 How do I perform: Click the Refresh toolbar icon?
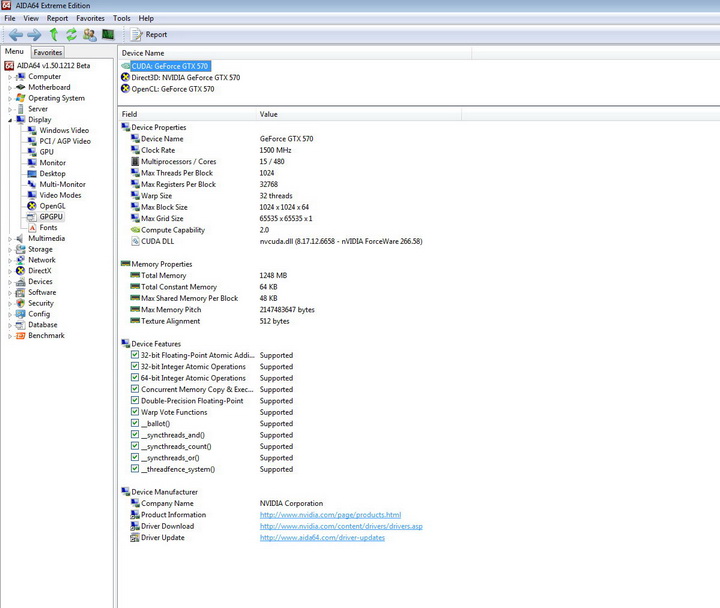[71, 34]
